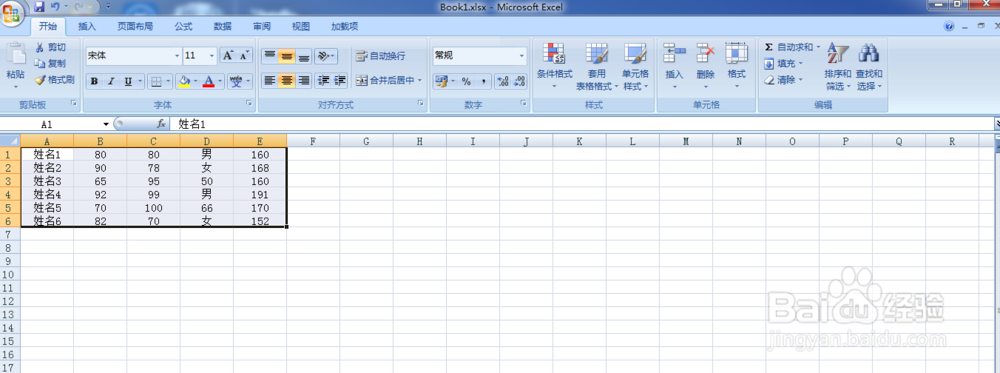Click the decrease decimal icon
The height and width of the screenshot is (373, 1000).
[x=519, y=81]
